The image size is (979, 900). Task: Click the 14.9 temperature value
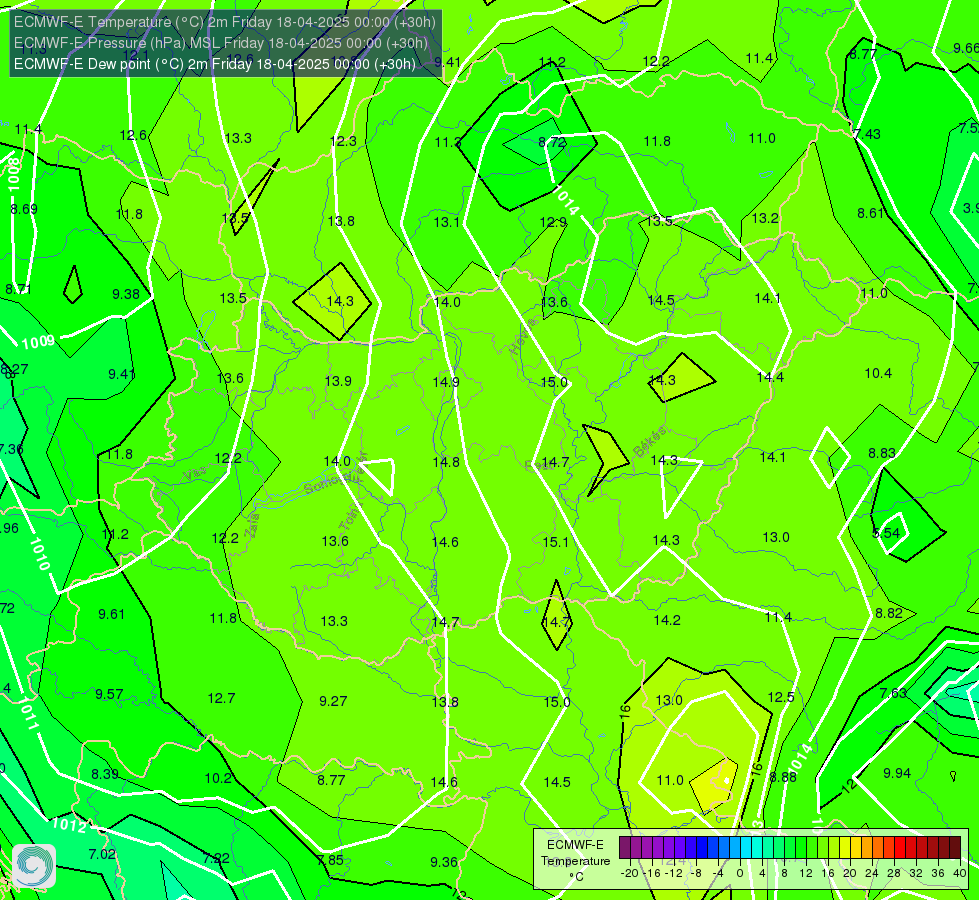(x=446, y=382)
